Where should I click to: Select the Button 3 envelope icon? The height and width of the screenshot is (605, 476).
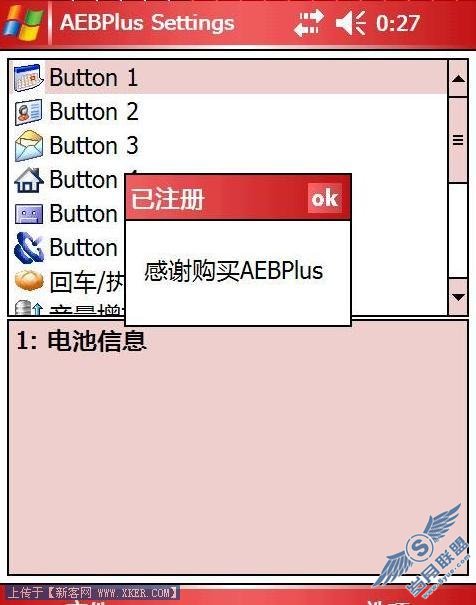tap(28, 145)
